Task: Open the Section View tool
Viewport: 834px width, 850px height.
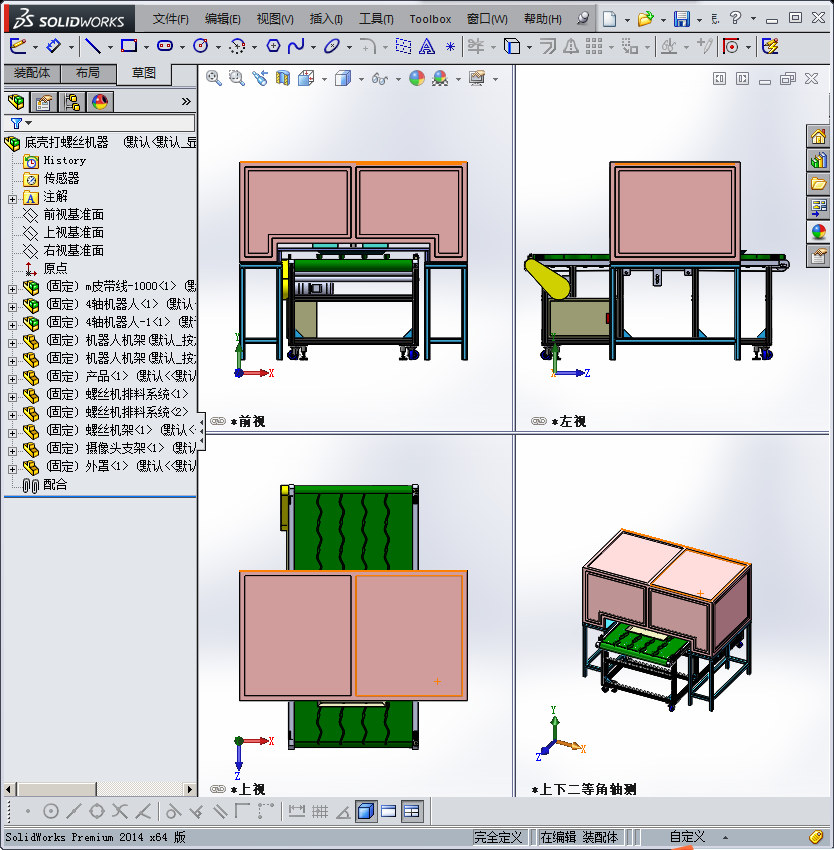Action: (283, 79)
